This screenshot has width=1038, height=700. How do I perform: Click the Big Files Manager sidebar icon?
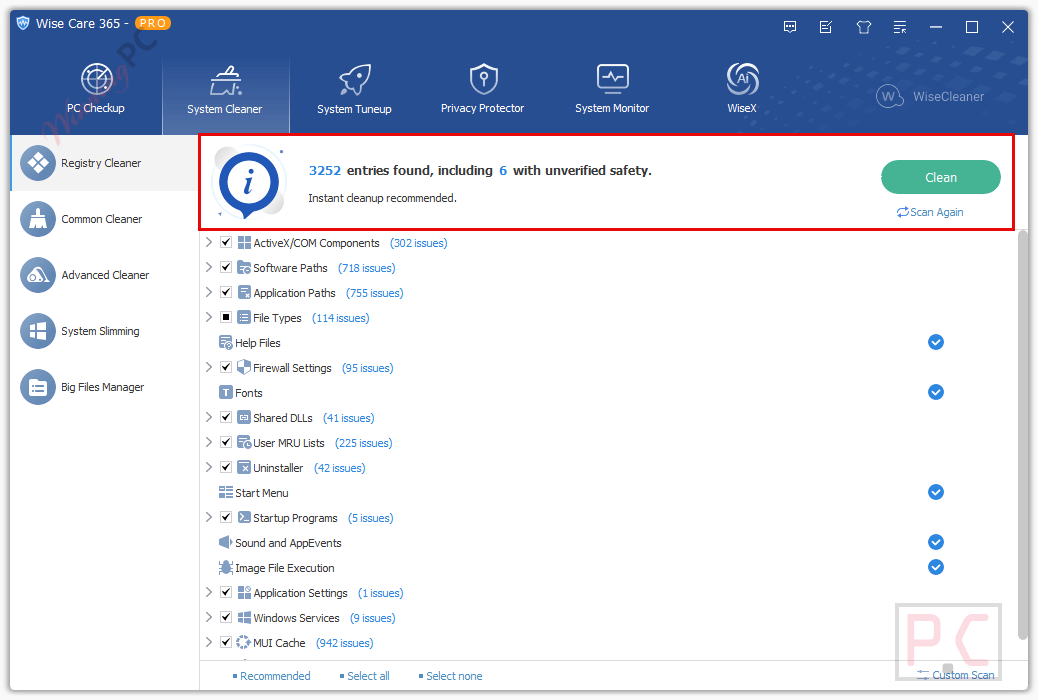[38, 387]
